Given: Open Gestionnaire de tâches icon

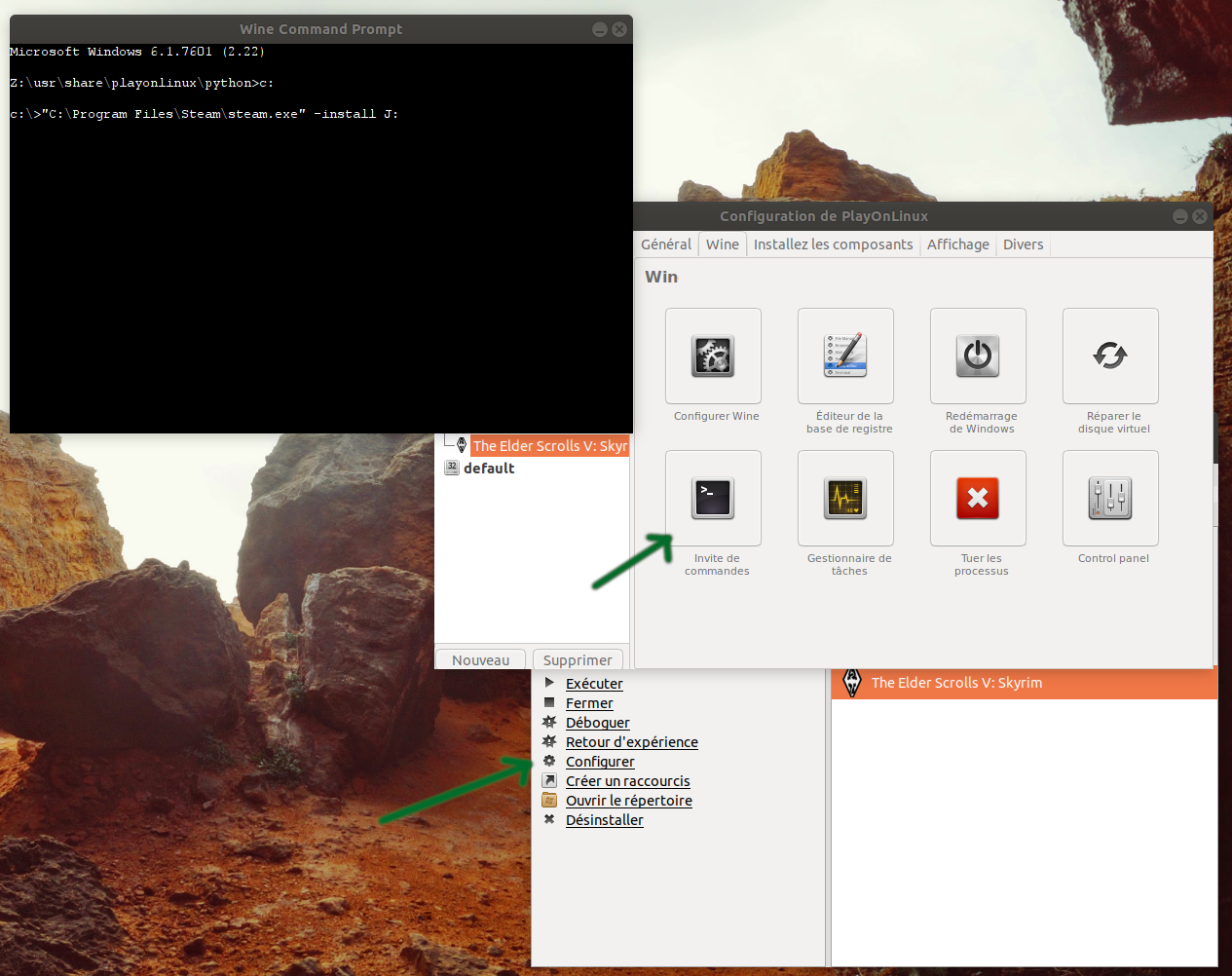Looking at the screenshot, I should (x=845, y=499).
